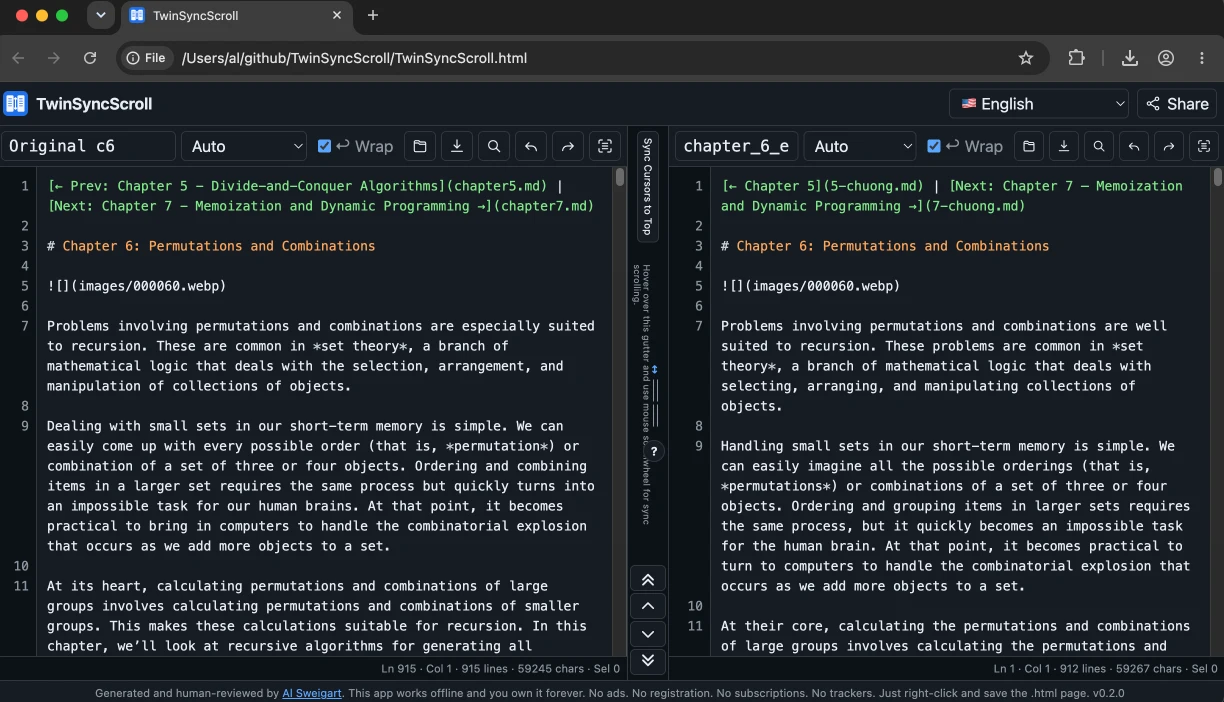Bookmark page with star icon
The width and height of the screenshot is (1224, 702).
(x=1026, y=58)
